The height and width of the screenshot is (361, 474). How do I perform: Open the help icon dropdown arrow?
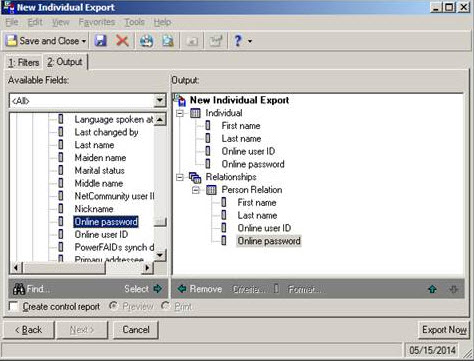pos(250,41)
